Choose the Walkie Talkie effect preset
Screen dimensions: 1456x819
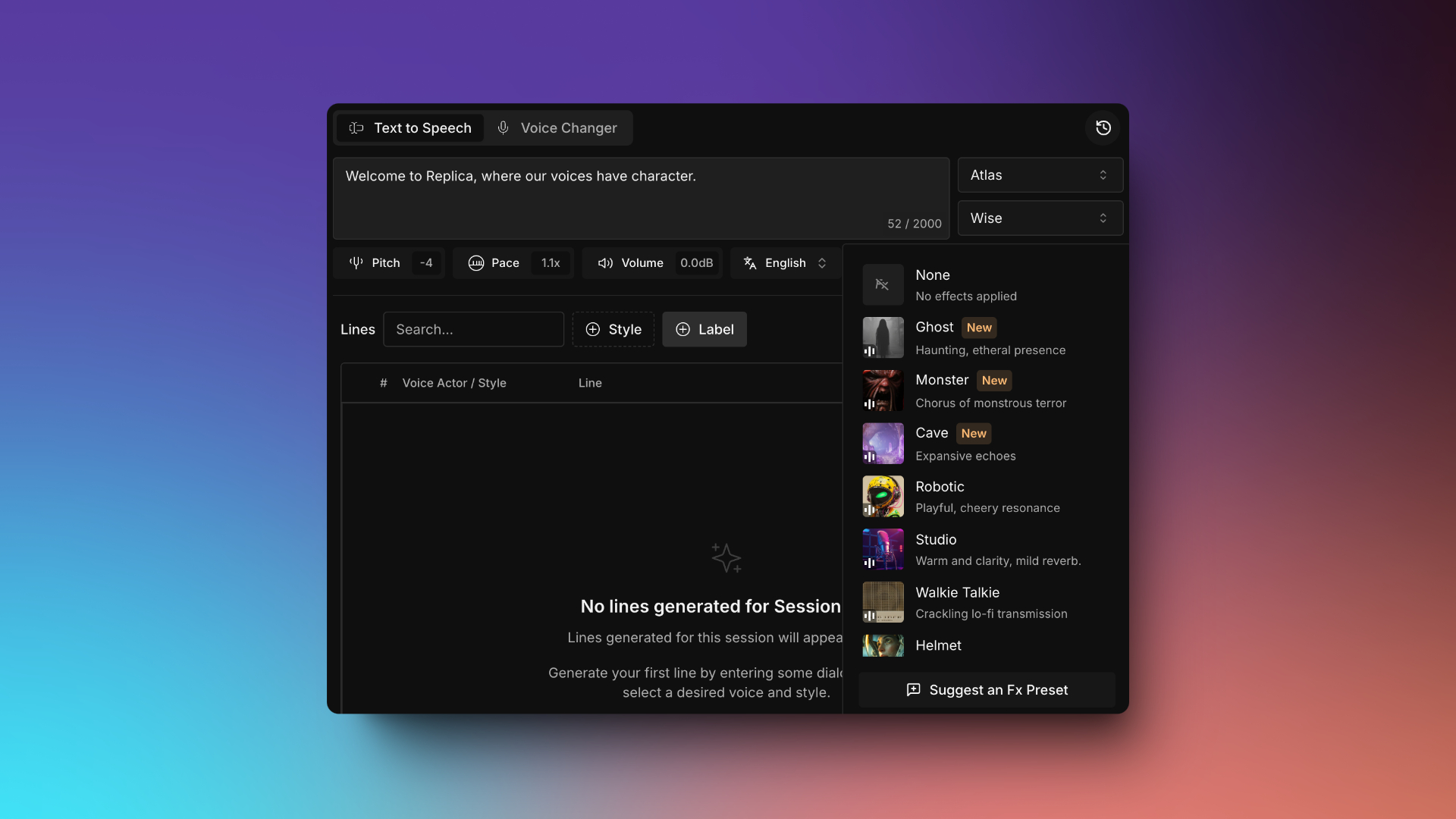pos(987,603)
